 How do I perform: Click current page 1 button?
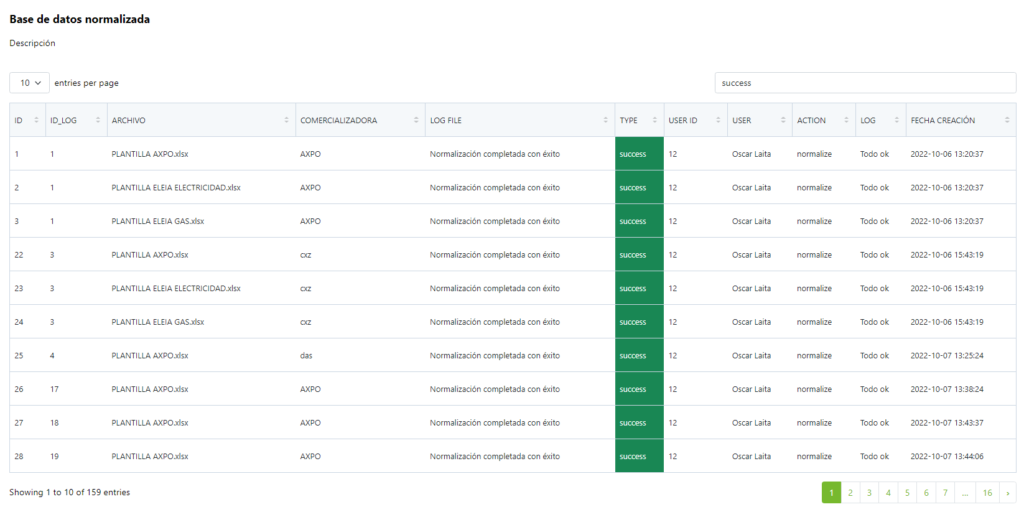[x=831, y=492]
